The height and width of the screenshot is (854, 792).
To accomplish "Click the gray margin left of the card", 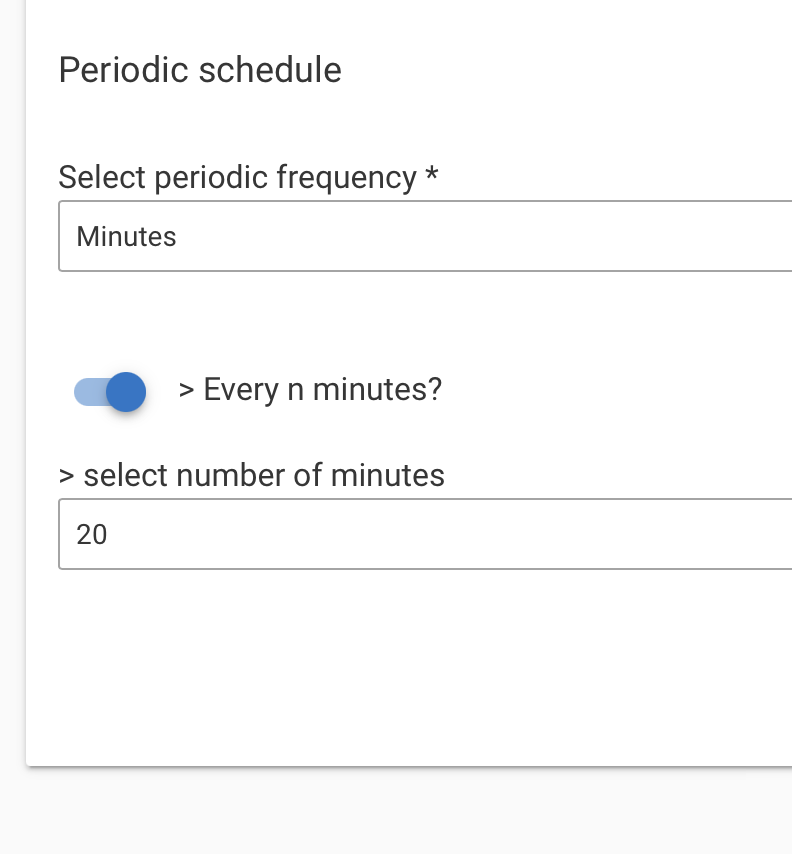I will (x=12, y=381).
